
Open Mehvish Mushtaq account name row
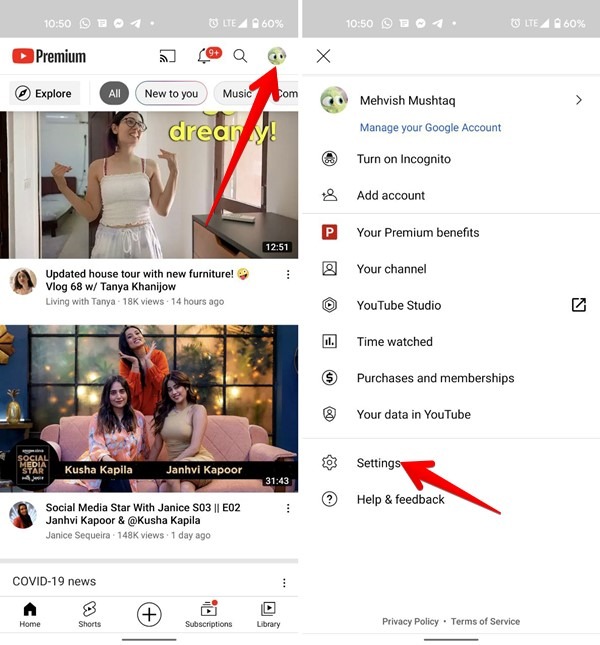451,100
